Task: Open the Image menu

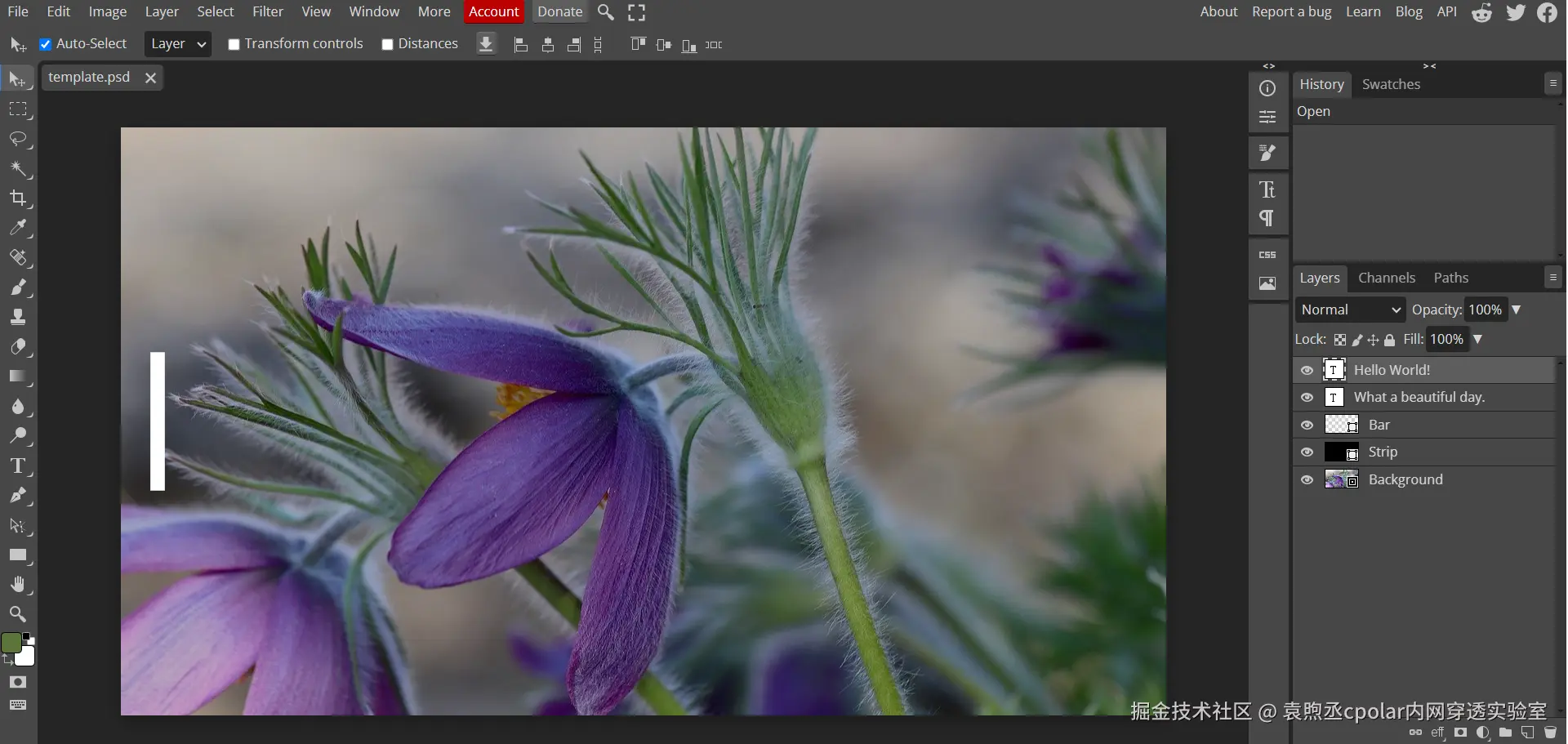Action: point(108,11)
